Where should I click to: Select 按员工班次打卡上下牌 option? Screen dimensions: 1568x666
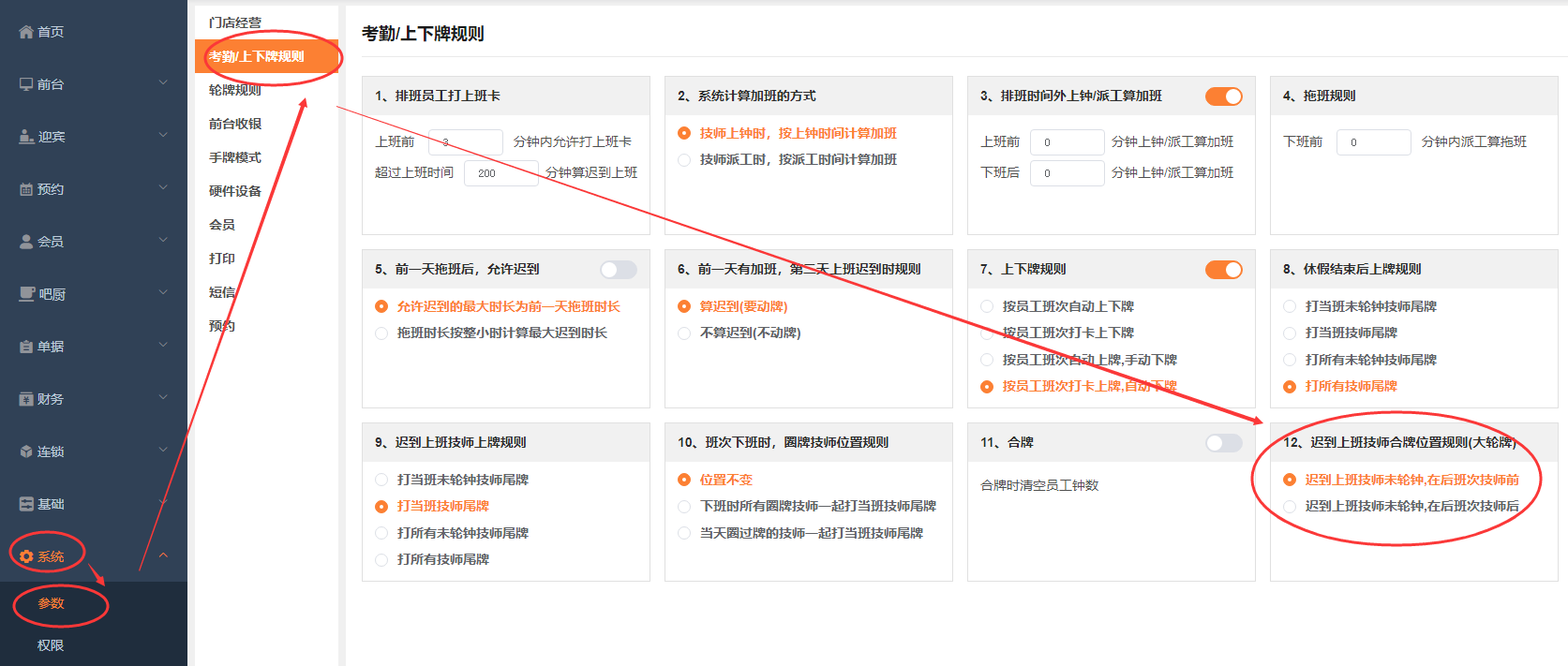(x=1057, y=333)
